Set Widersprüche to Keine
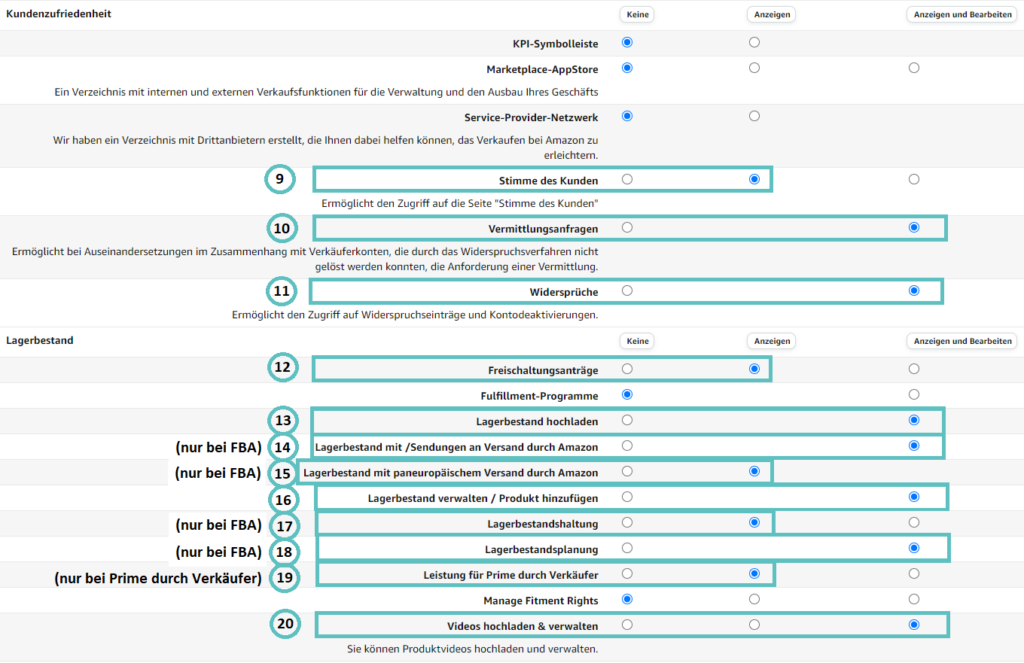The image size is (1024, 663). 627,291
